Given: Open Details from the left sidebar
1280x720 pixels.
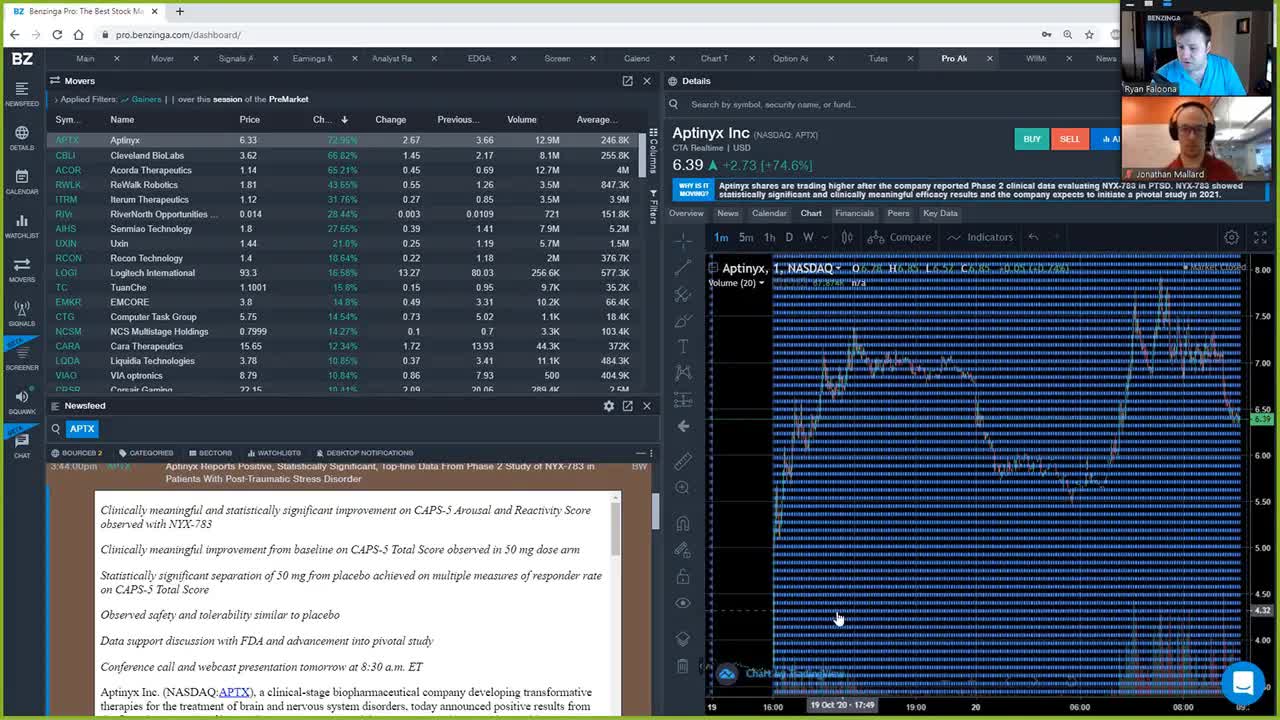Looking at the screenshot, I should pyautogui.click(x=22, y=138).
